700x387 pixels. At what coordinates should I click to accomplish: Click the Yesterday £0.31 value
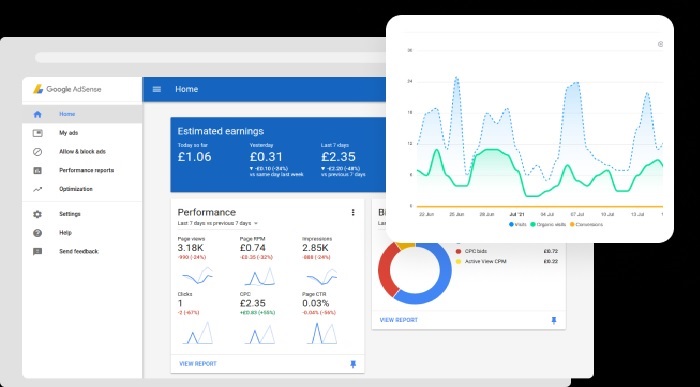tap(266, 157)
